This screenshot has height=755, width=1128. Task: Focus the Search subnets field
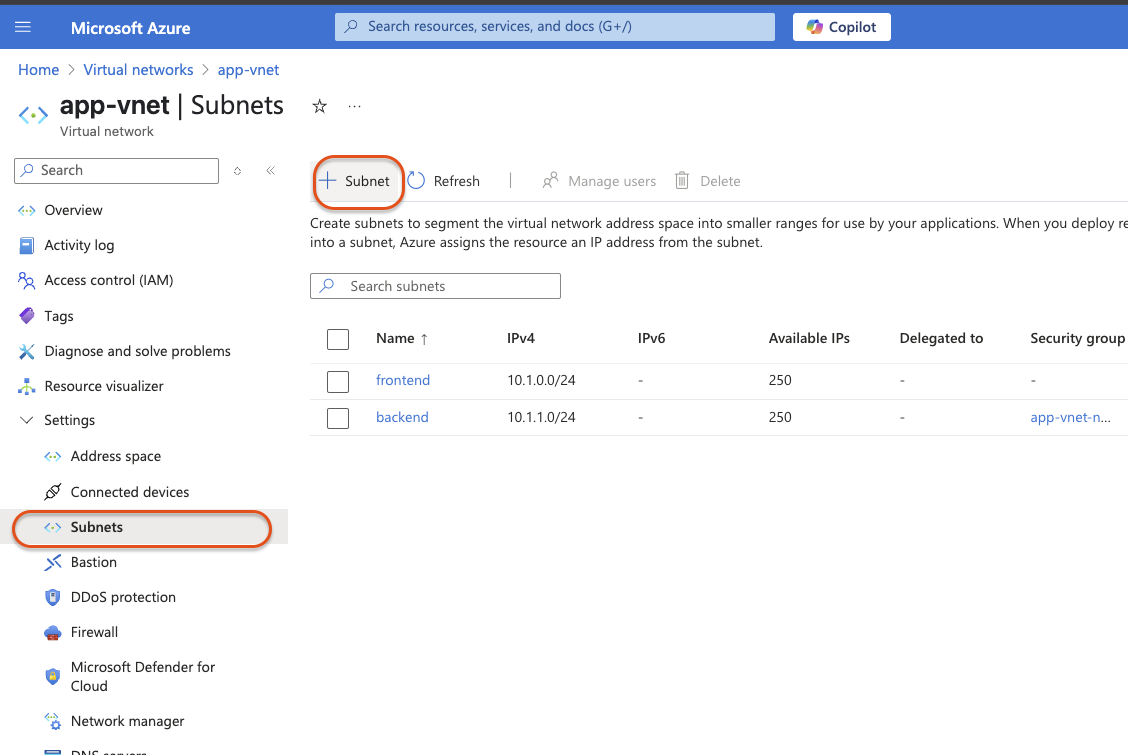click(435, 286)
